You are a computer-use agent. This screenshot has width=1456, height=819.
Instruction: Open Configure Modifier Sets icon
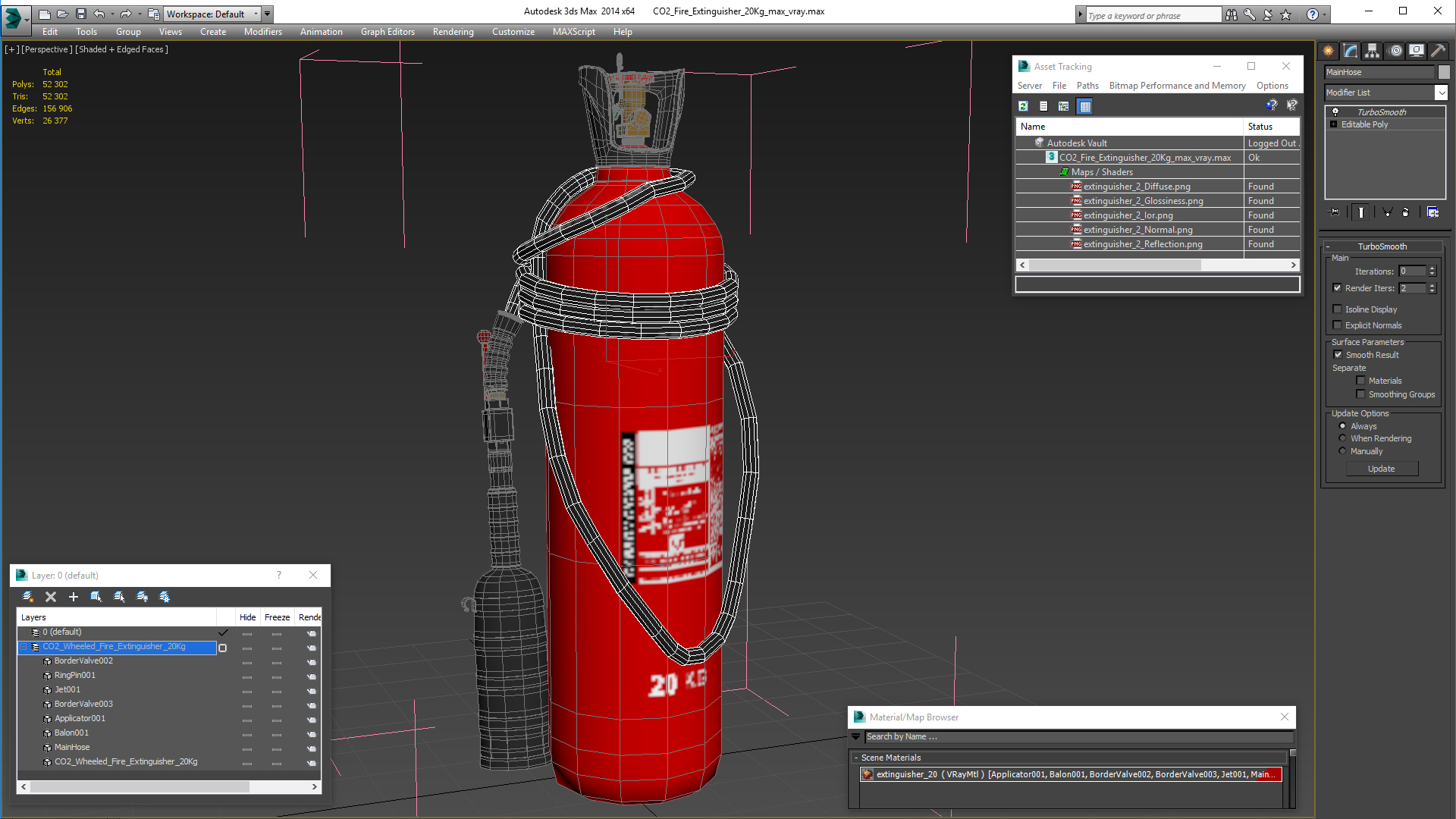1432,212
